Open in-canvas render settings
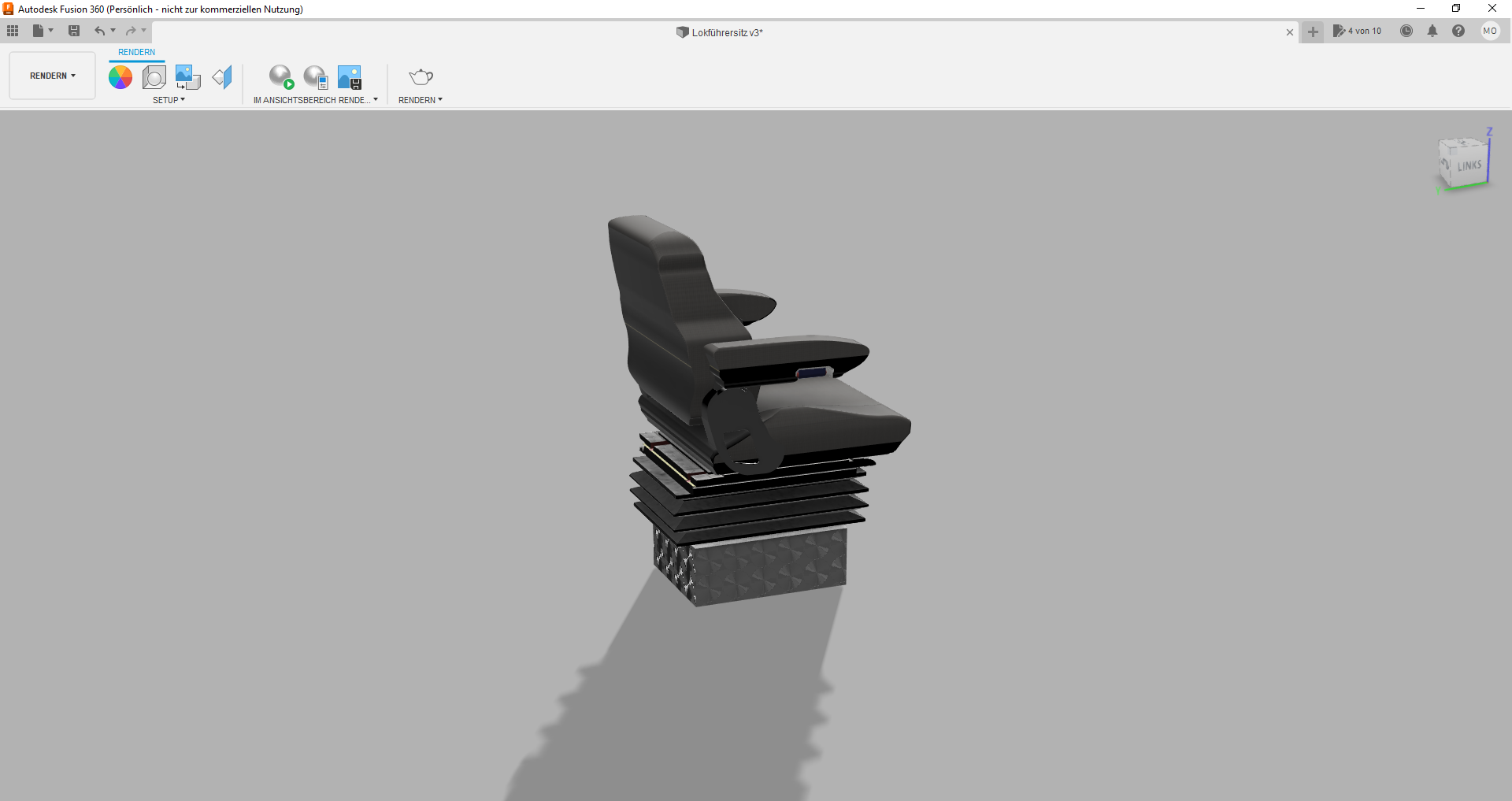 [316, 77]
